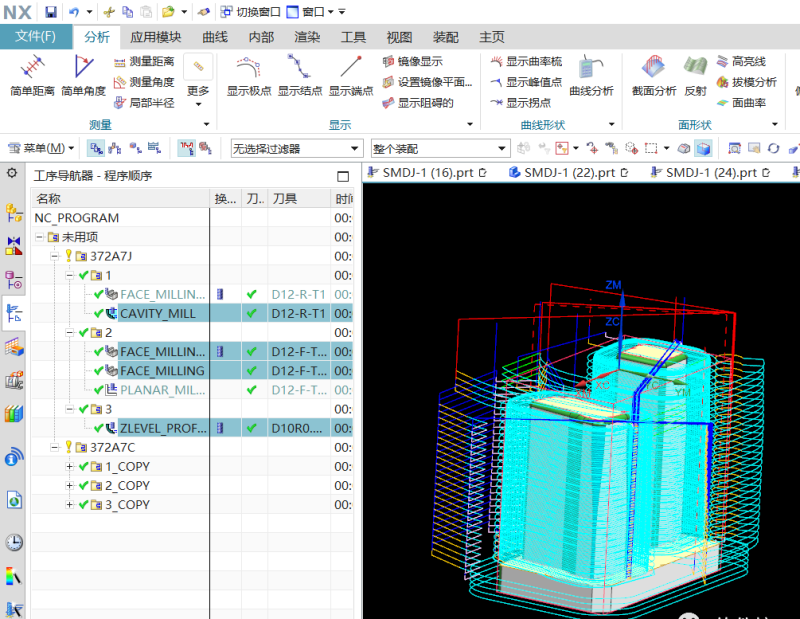Open the 曲线分析 tool
This screenshot has width=800, height=619.
(x=591, y=76)
